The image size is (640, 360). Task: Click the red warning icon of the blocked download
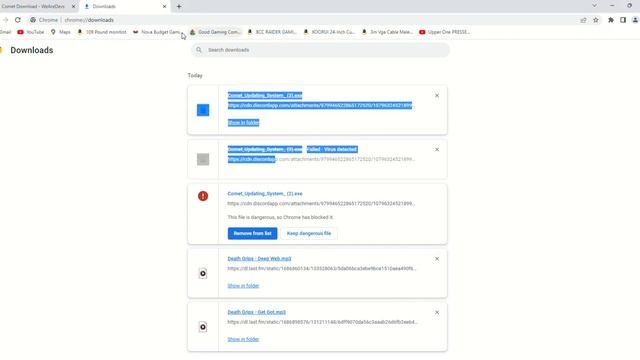click(x=203, y=196)
